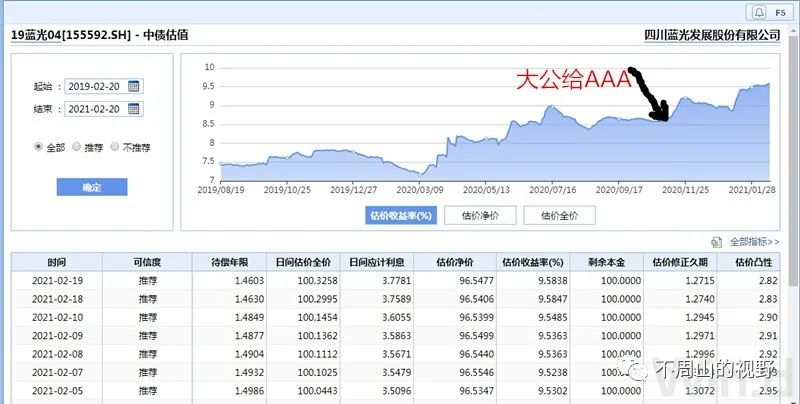Viewport: 800px width, 404px height.
Task: Sort by 日间估价全价 column header
Action: tap(303, 262)
